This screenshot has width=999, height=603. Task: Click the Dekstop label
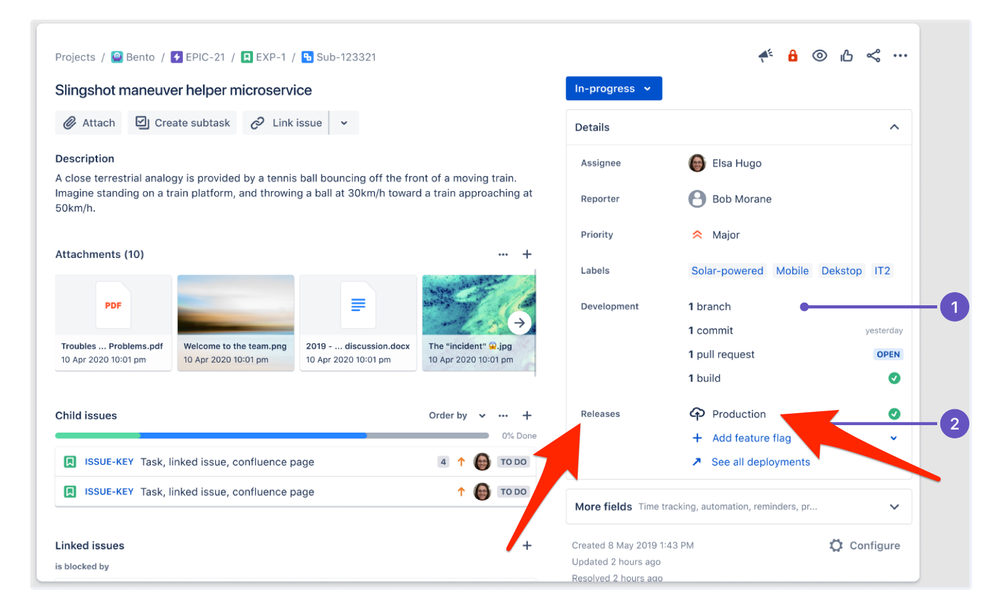tap(841, 270)
